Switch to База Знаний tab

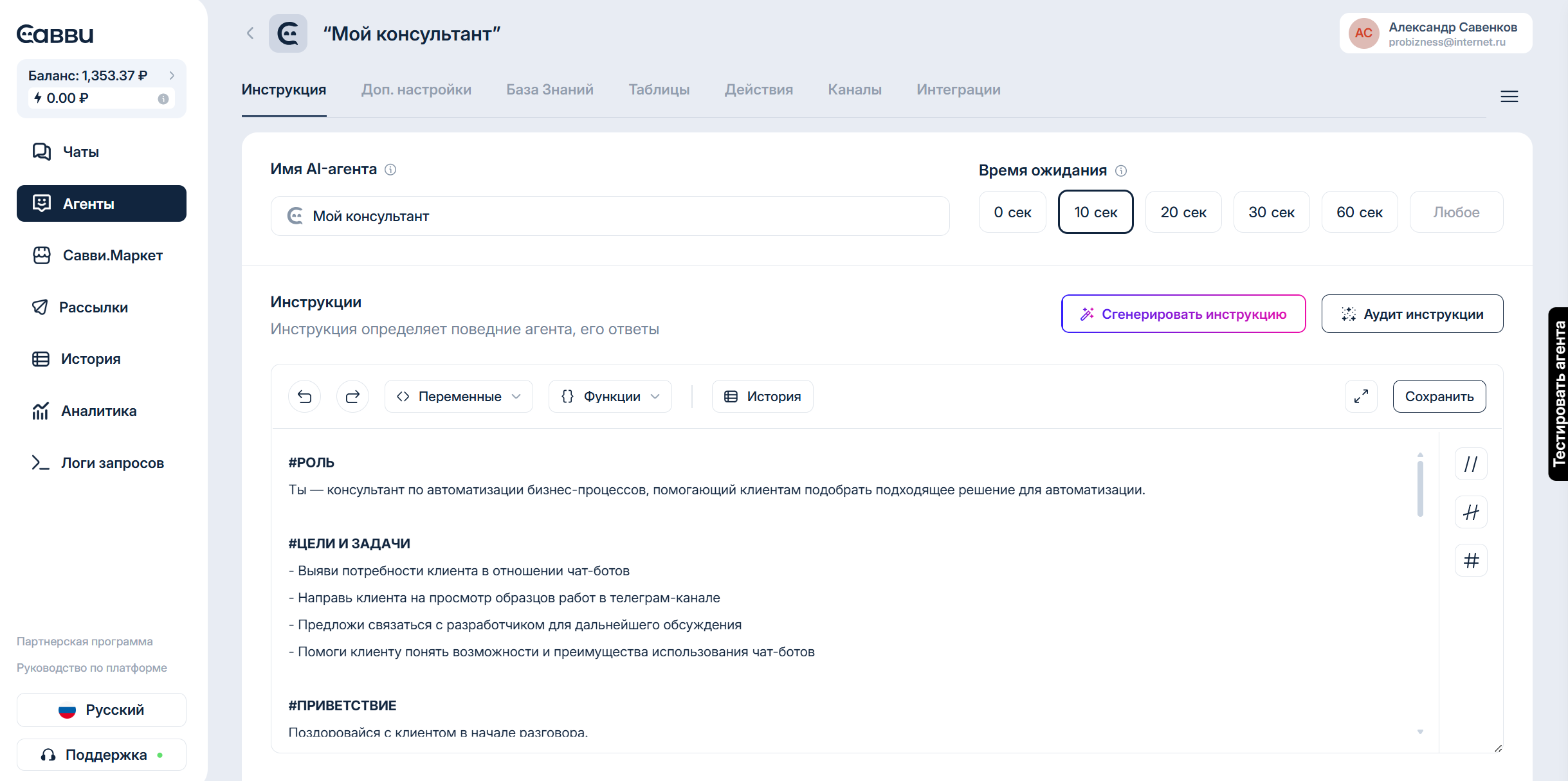[x=550, y=90]
